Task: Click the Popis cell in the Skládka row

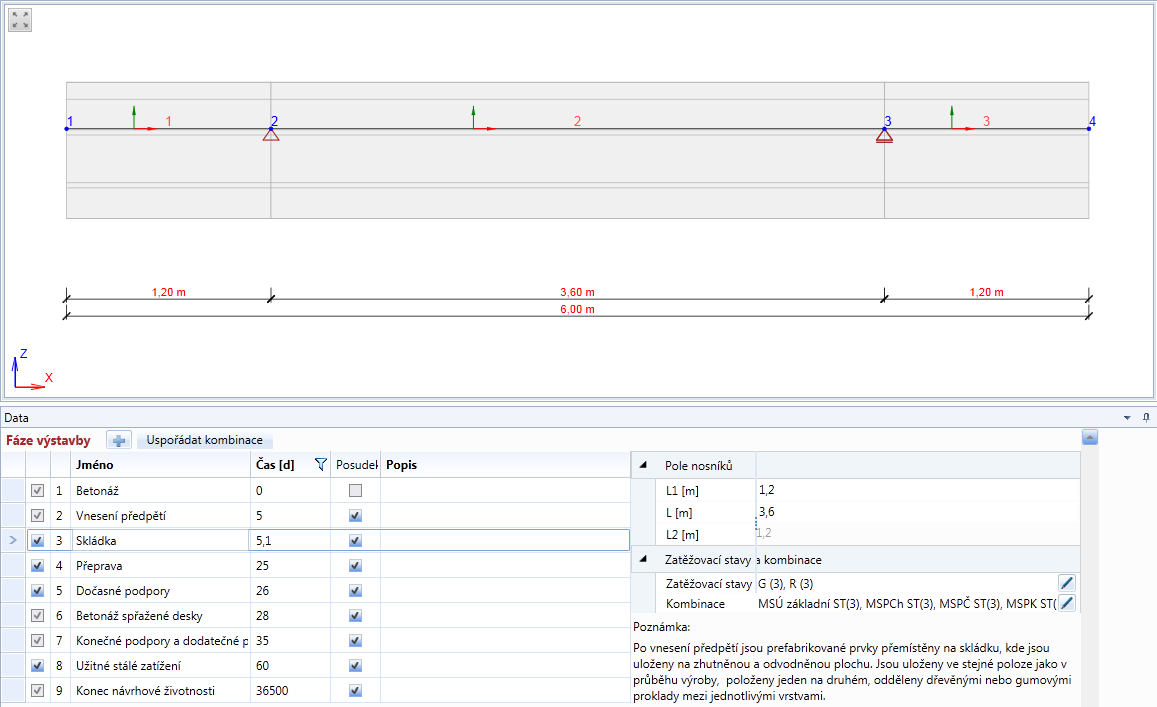Action: [x=505, y=541]
